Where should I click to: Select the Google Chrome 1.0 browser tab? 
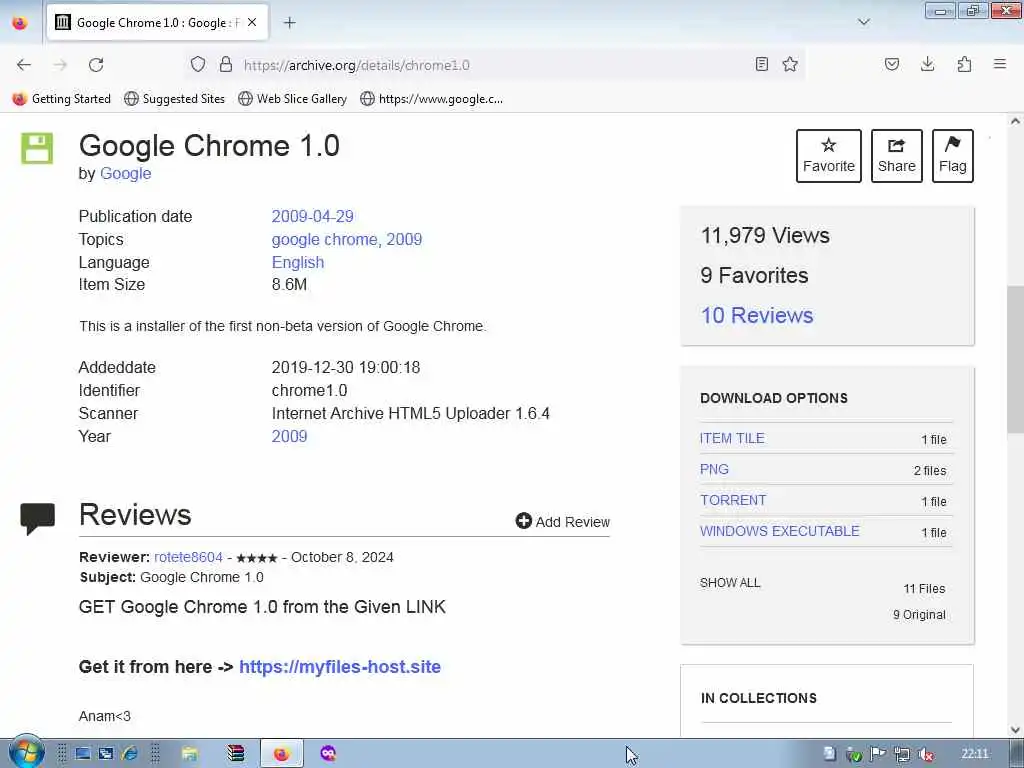click(157, 23)
